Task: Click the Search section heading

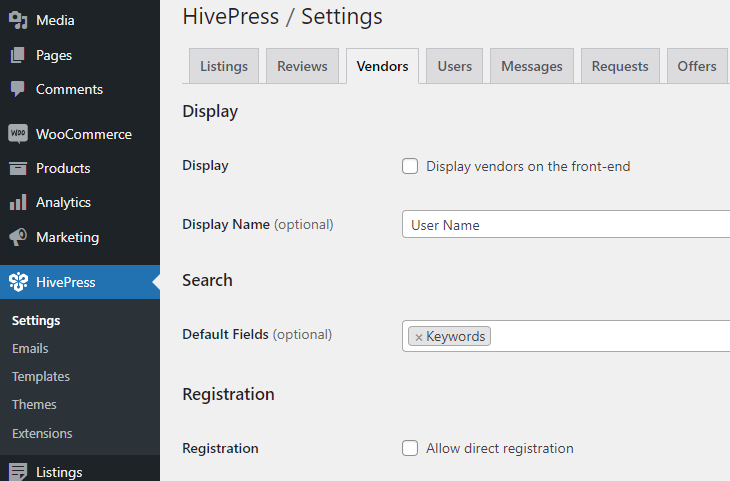Action: (x=207, y=280)
